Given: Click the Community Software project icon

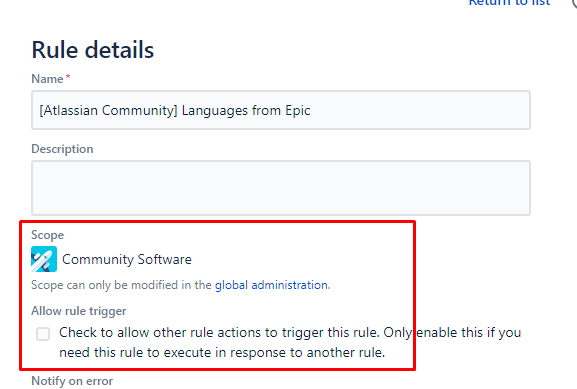Looking at the screenshot, I should click(44, 259).
